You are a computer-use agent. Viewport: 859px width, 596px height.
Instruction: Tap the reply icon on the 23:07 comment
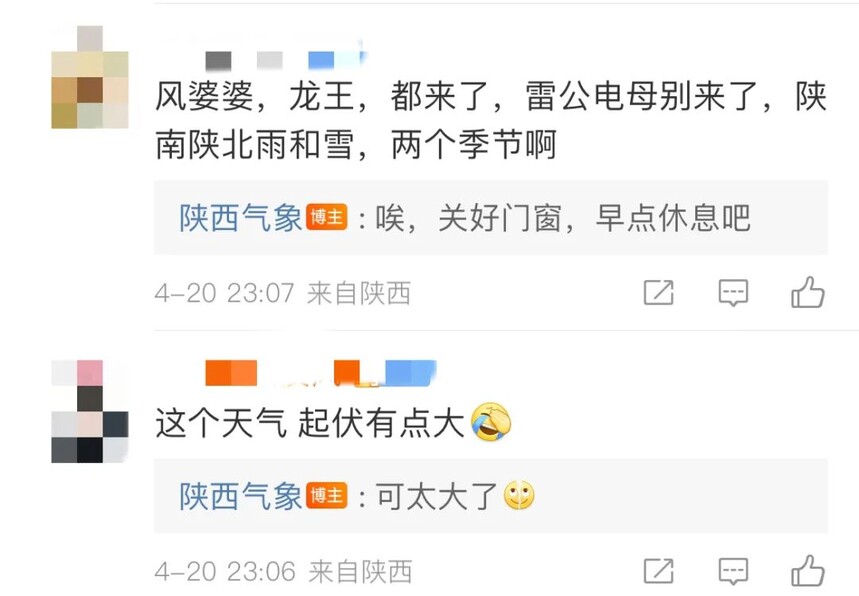click(x=733, y=293)
